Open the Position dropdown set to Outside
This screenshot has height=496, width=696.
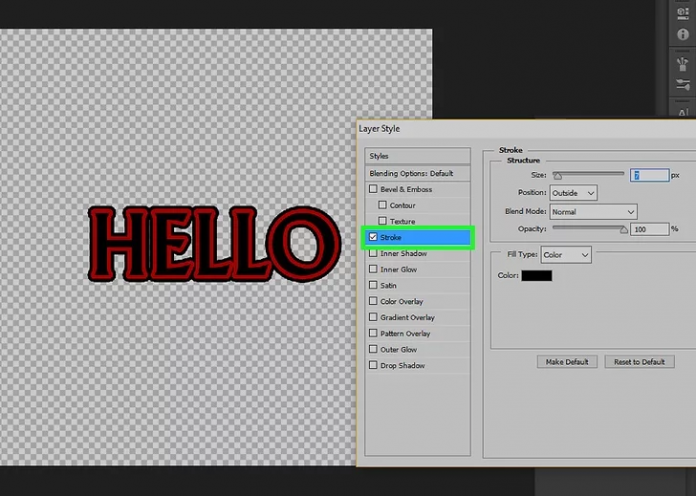573,192
